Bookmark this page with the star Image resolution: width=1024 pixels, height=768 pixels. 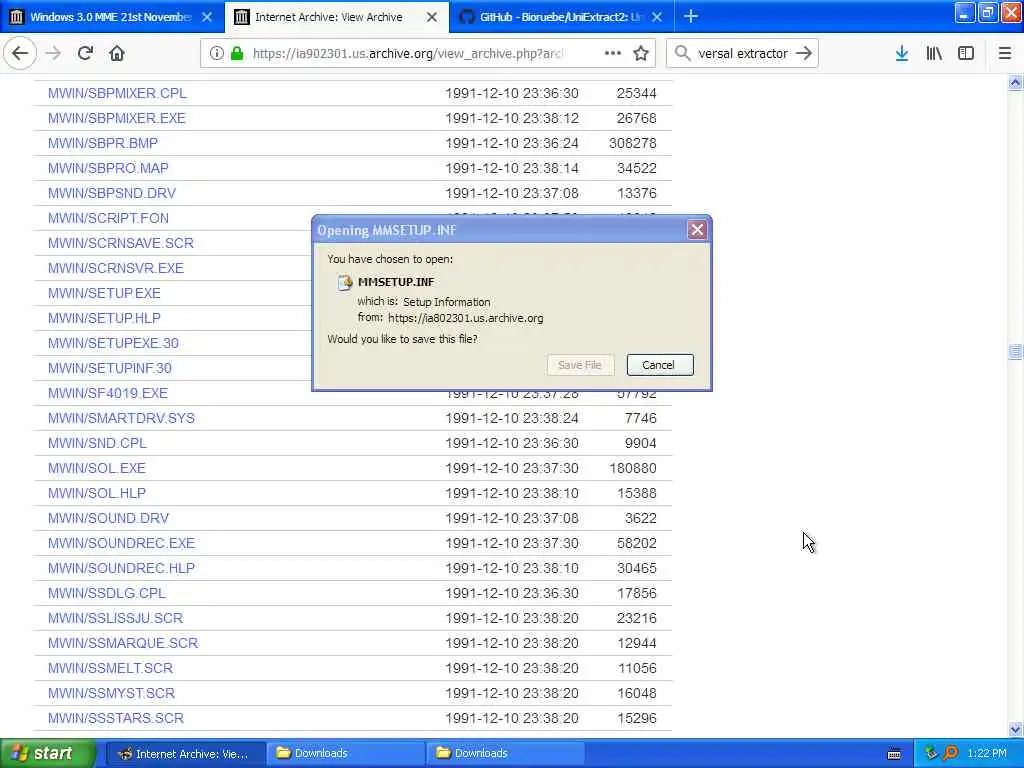click(x=641, y=54)
